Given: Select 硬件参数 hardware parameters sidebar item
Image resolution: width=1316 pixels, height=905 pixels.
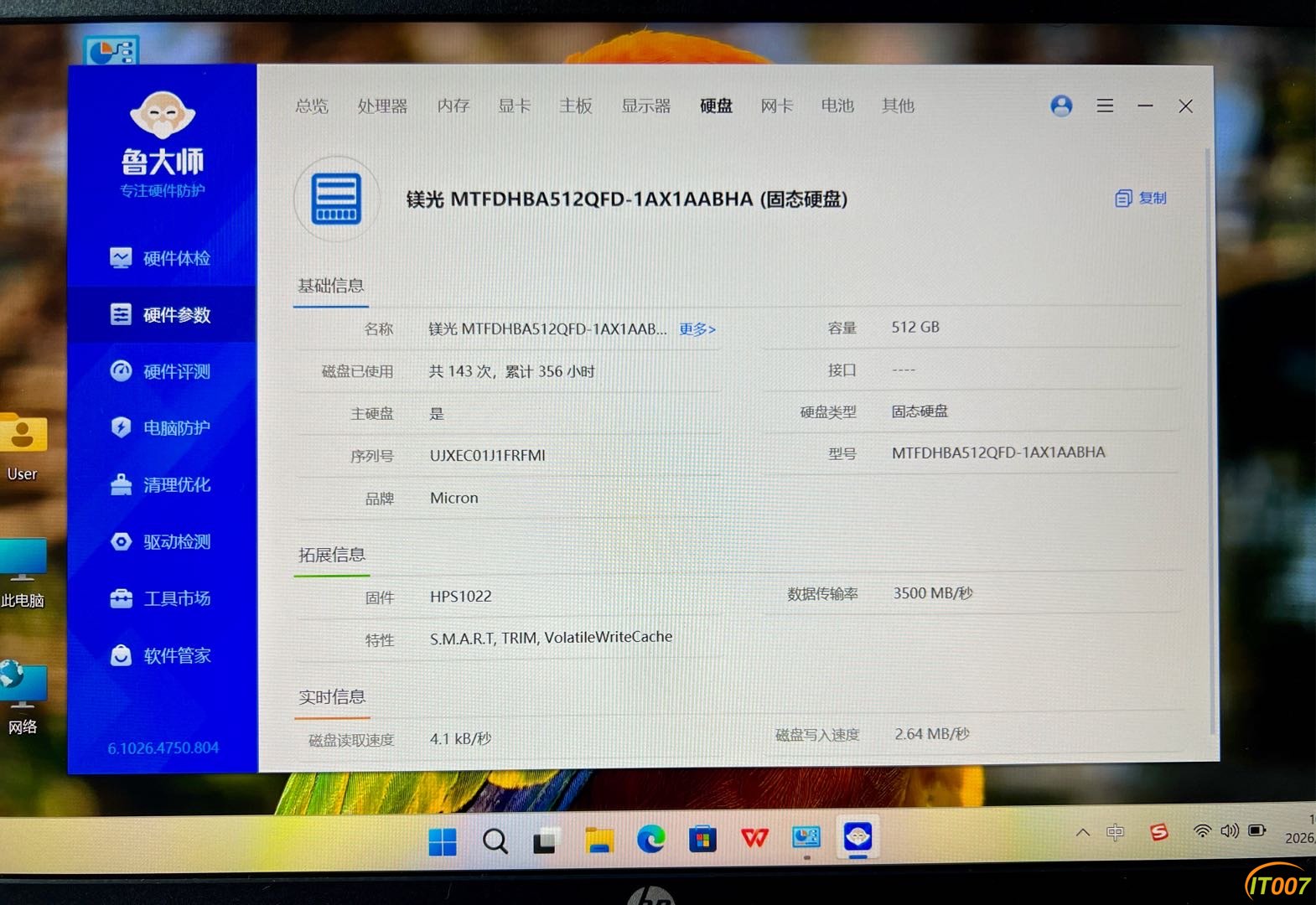Looking at the screenshot, I should 161,315.
